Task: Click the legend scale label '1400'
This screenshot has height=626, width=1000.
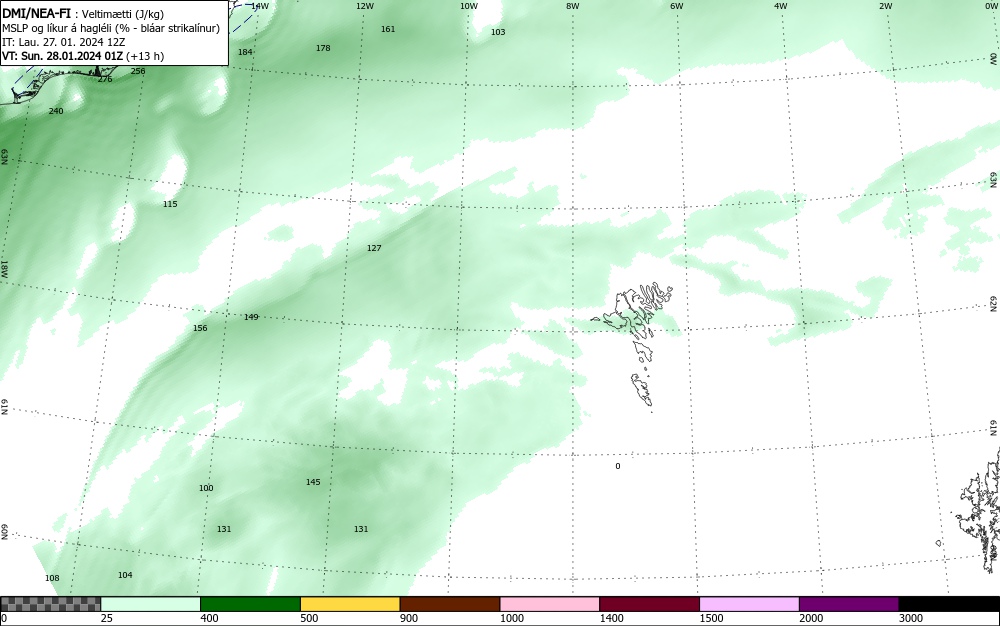Action: coord(611,618)
